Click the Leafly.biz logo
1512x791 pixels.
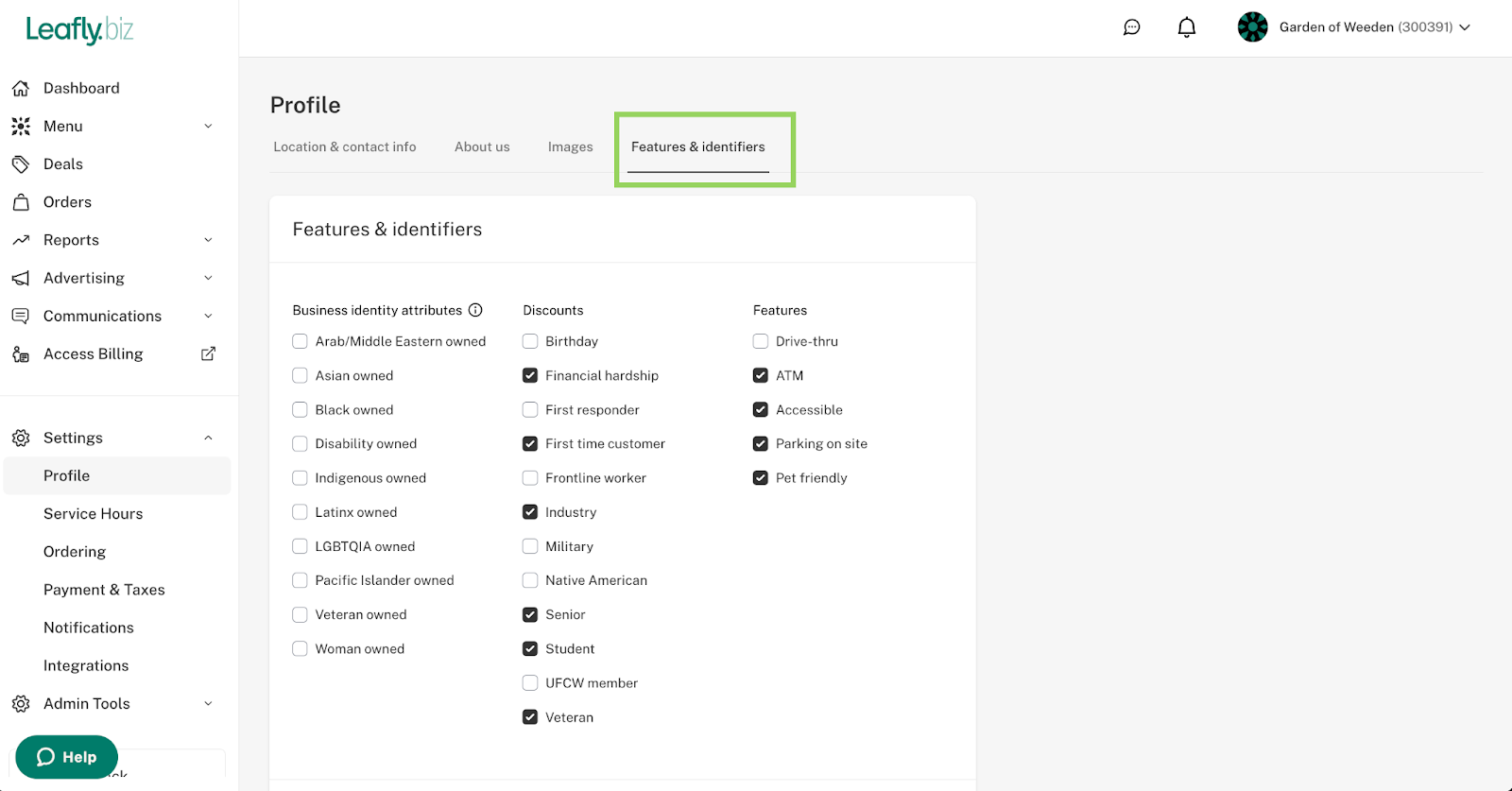(x=79, y=30)
